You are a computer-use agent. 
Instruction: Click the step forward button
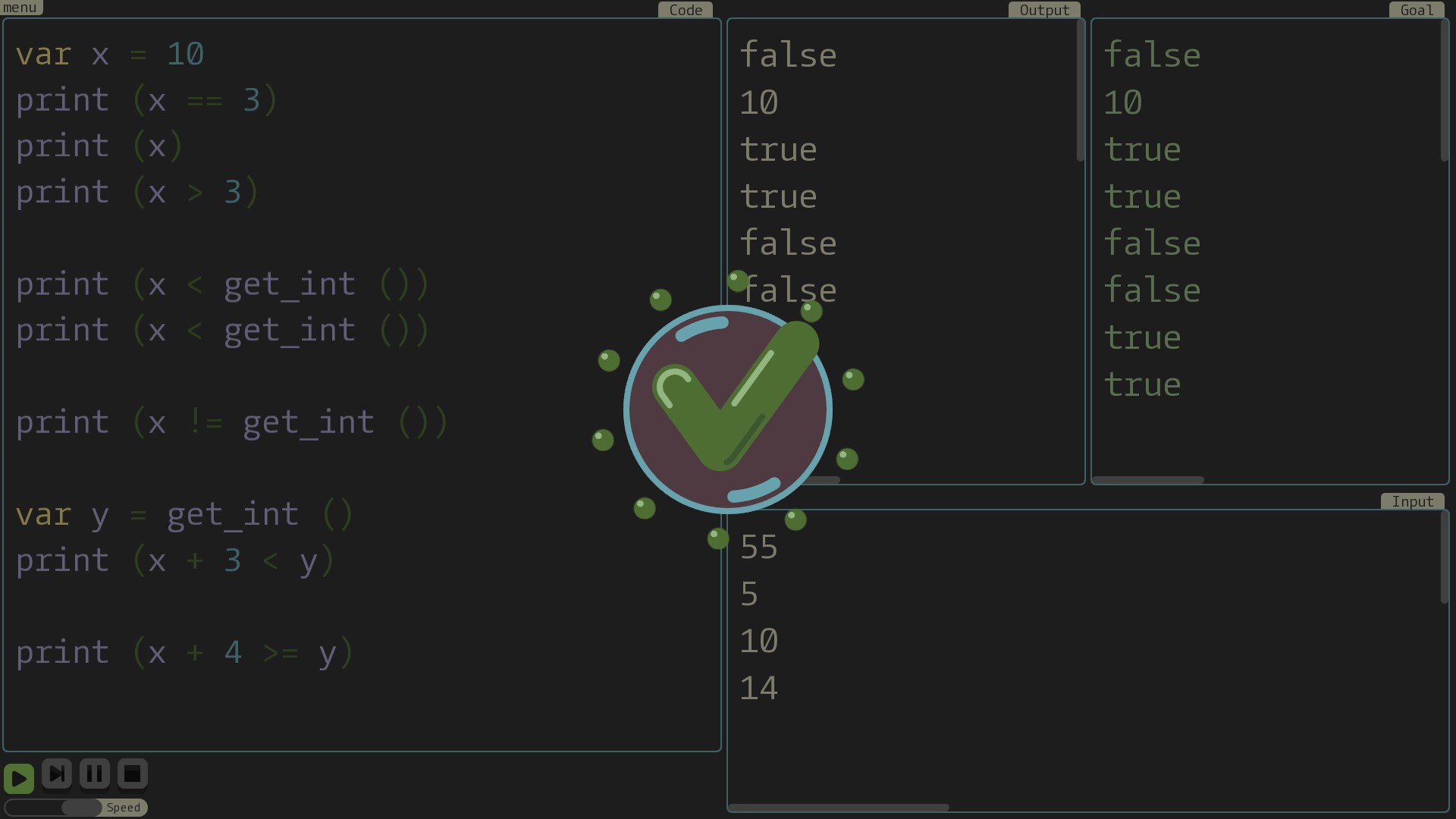57,774
